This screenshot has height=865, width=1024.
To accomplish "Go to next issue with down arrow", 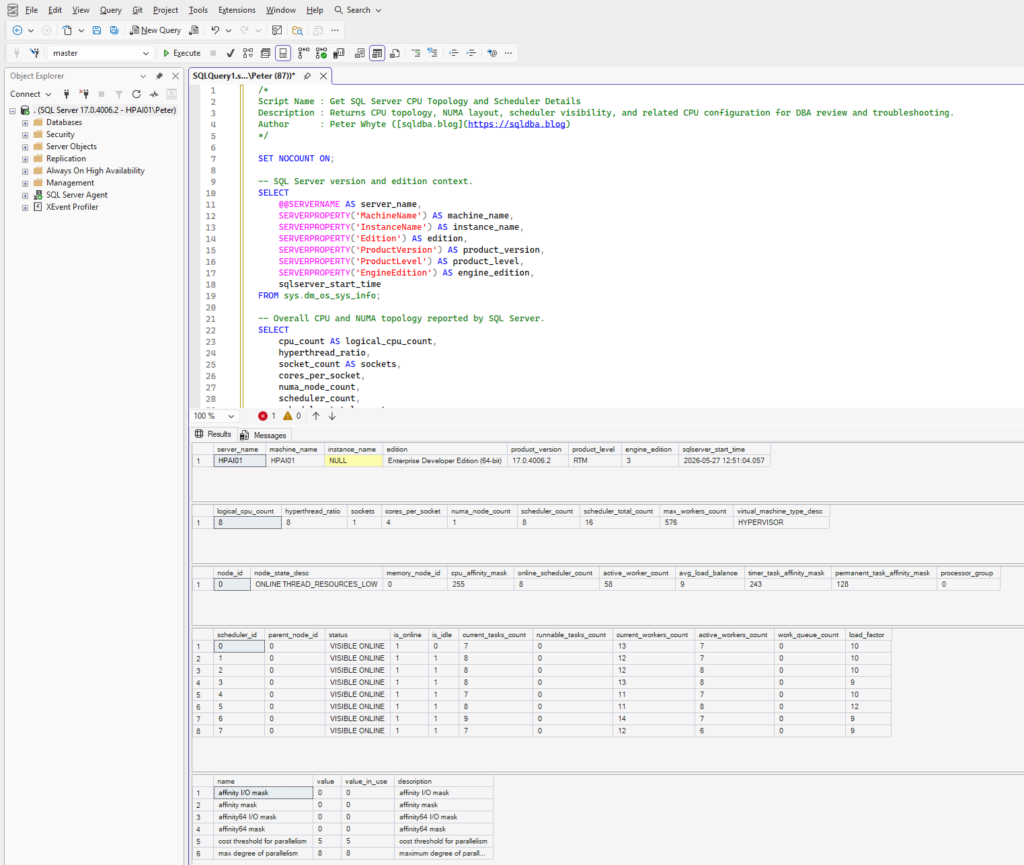I will pos(332,416).
